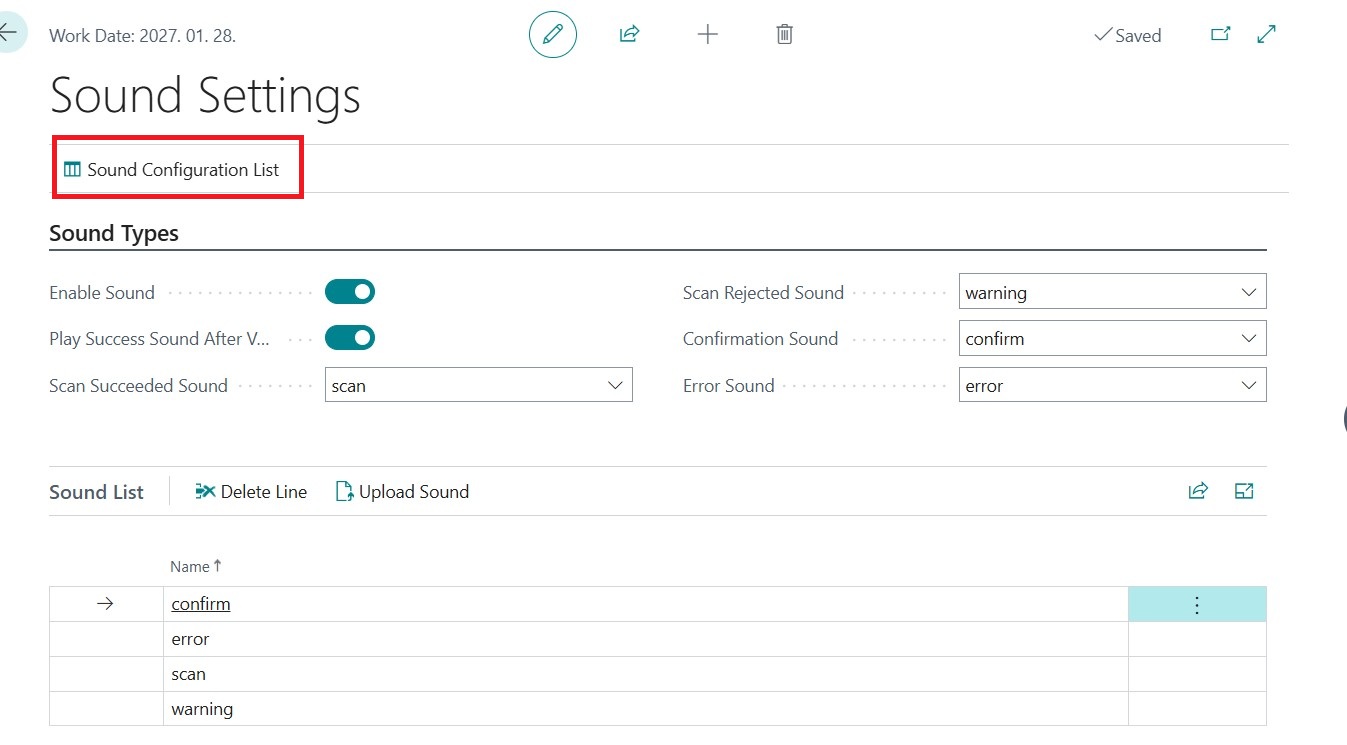Screen dimensions: 1347x745
Task: Click the expand page diagonal arrows icon
Action: (x=1266, y=35)
